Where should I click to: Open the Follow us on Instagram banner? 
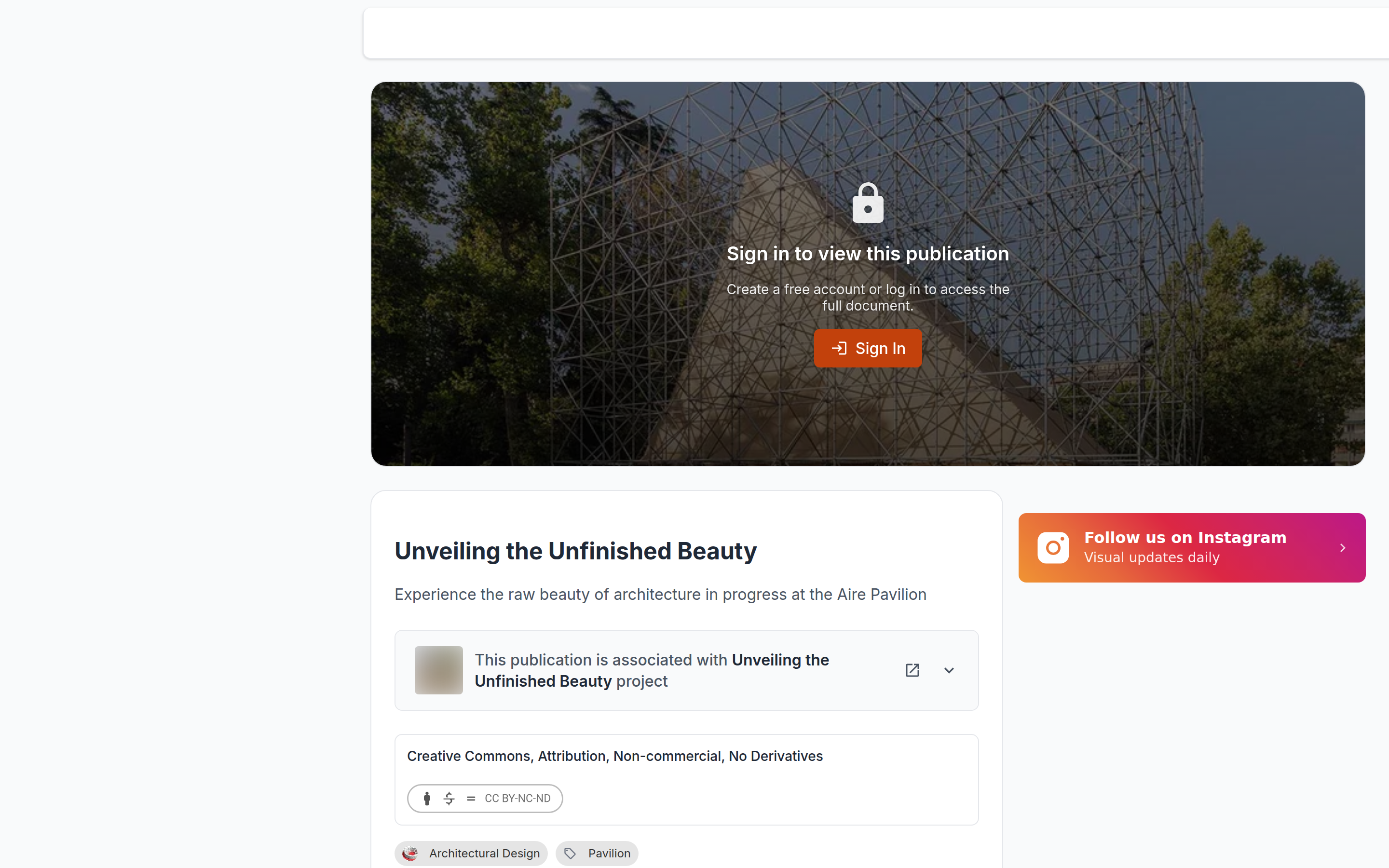(x=1192, y=548)
